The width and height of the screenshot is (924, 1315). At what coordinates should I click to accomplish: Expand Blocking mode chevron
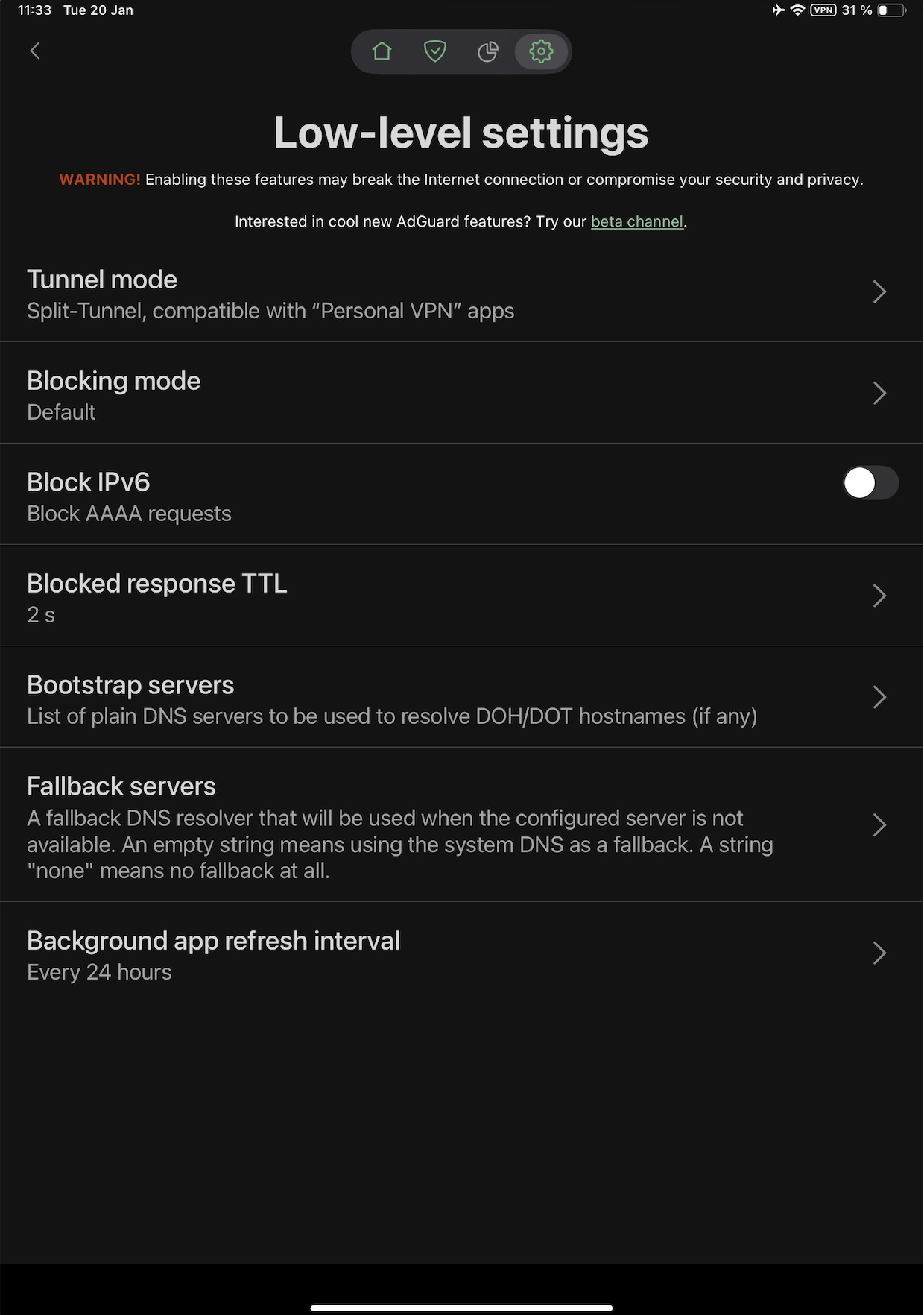pos(879,393)
